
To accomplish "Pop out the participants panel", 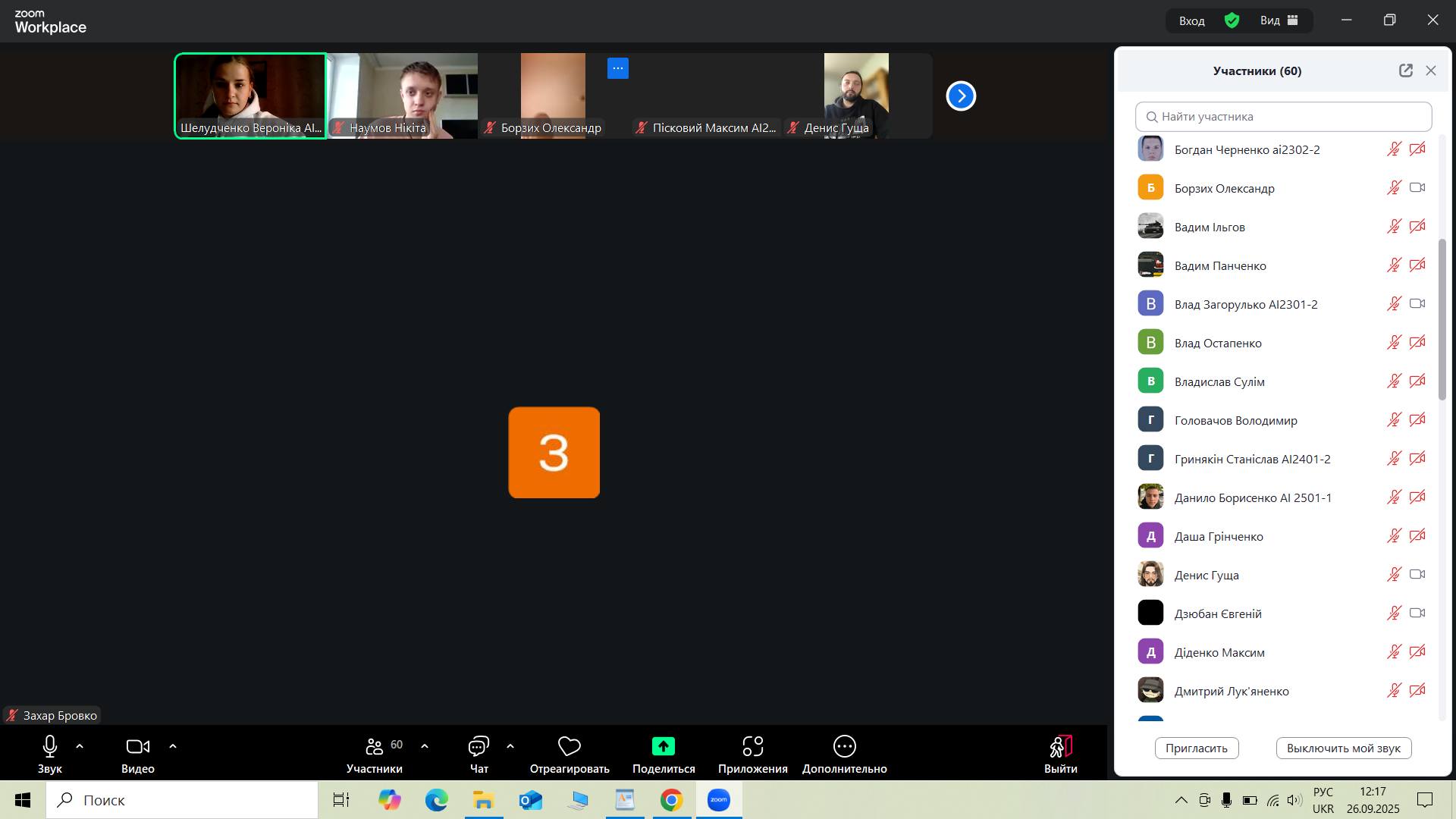I will [1405, 71].
